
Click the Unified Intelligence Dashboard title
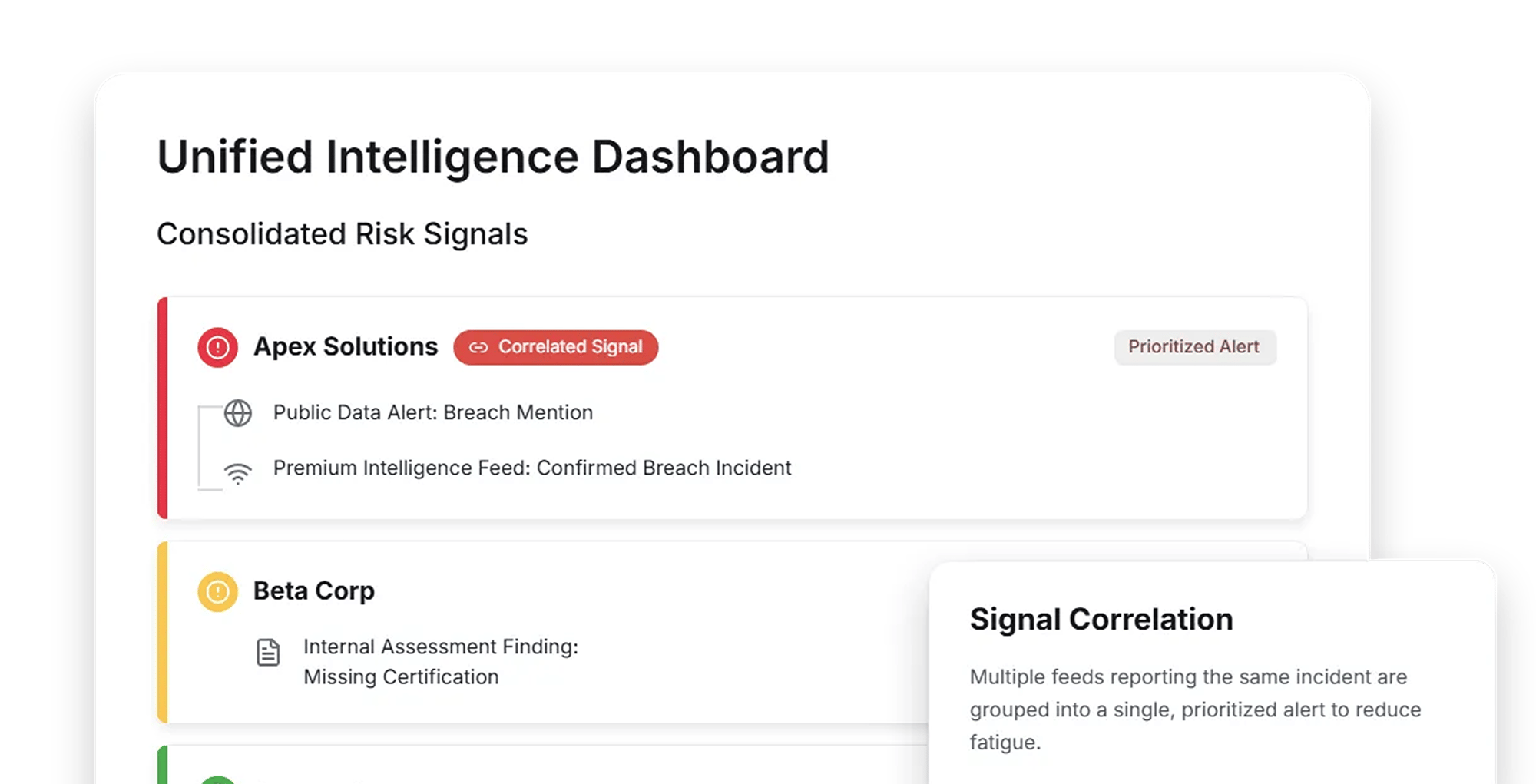(493, 157)
